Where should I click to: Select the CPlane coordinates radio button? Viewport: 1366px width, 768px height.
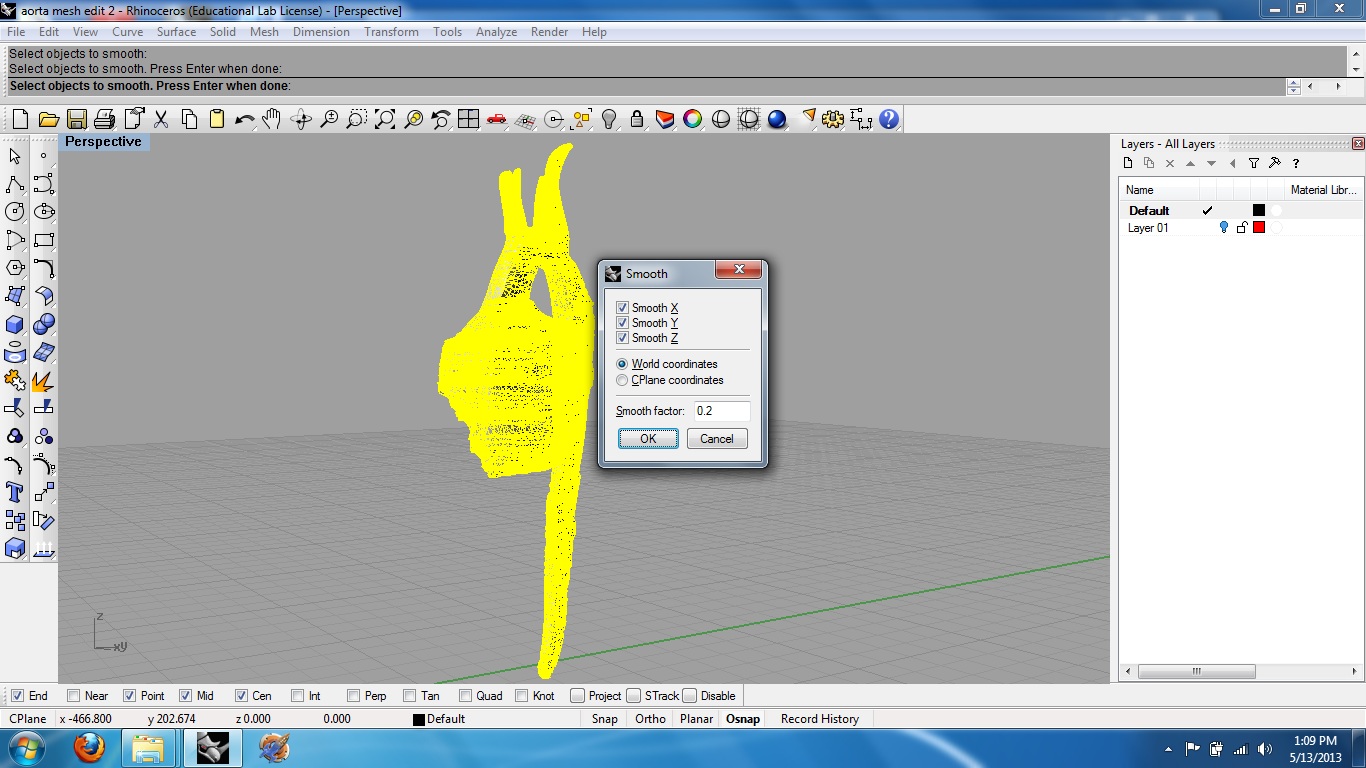[x=622, y=380]
